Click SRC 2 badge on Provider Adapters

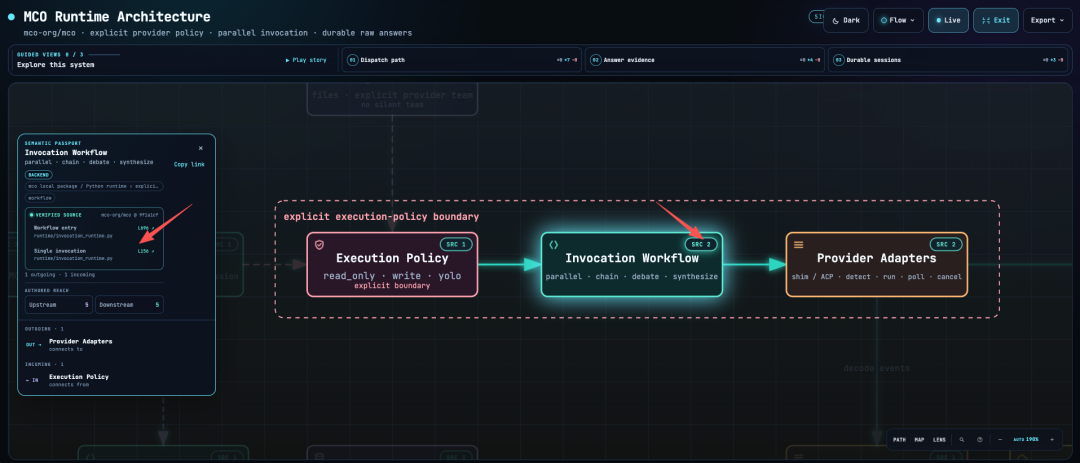click(x=946, y=245)
